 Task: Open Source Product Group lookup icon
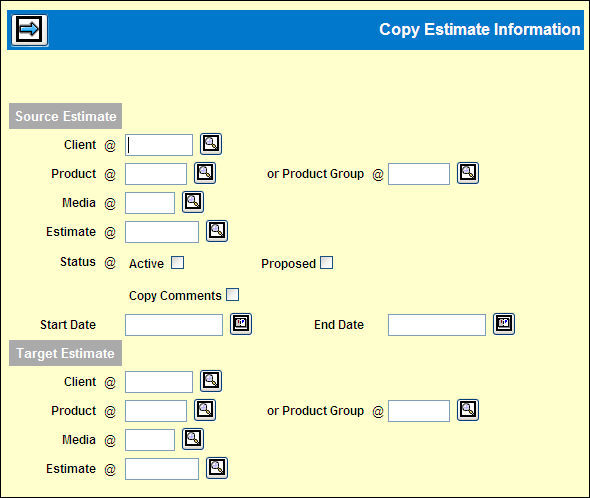pos(468,173)
